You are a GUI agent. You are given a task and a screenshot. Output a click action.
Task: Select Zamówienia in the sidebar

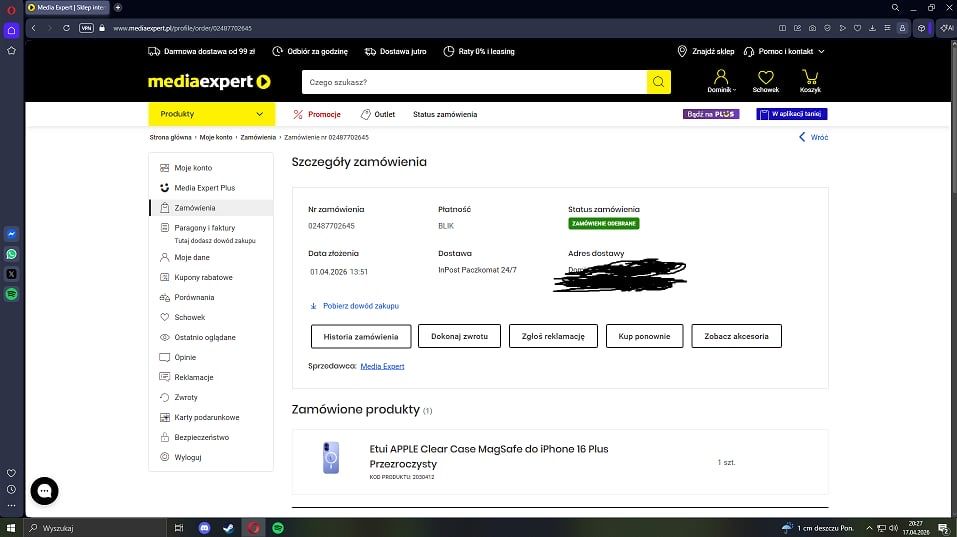click(211, 208)
